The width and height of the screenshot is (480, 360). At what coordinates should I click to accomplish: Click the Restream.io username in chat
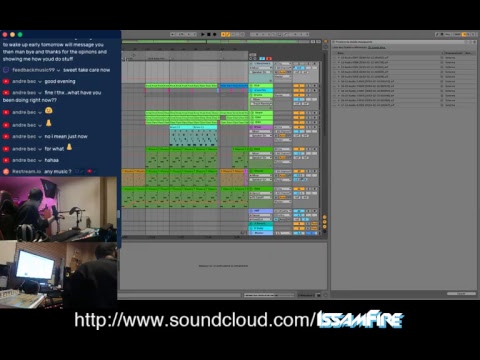pyautogui.click(x=27, y=172)
